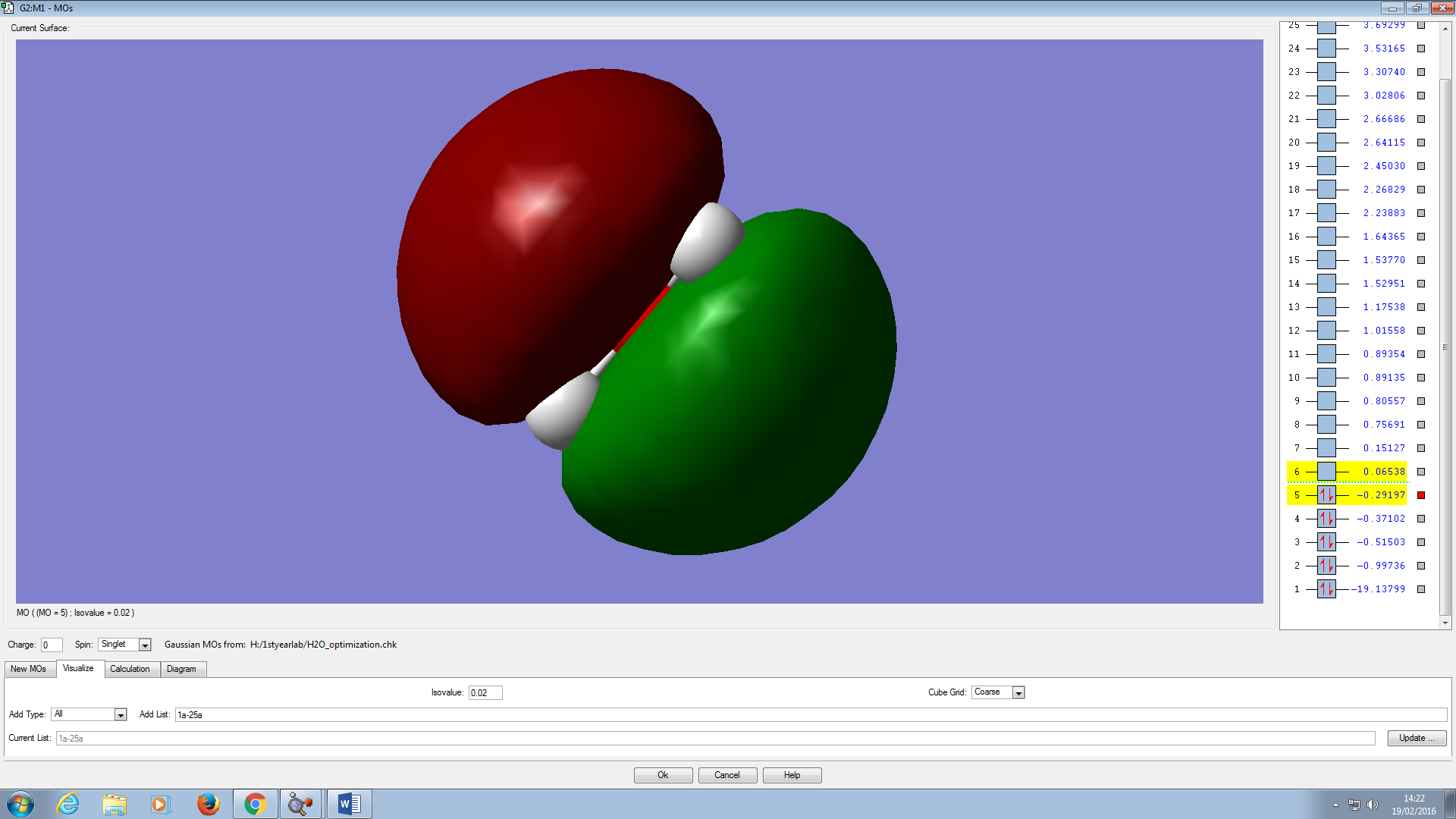Click the GaussView molecule icon in taskbar
This screenshot has width=1456, height=819.
(x=301, y=804)
